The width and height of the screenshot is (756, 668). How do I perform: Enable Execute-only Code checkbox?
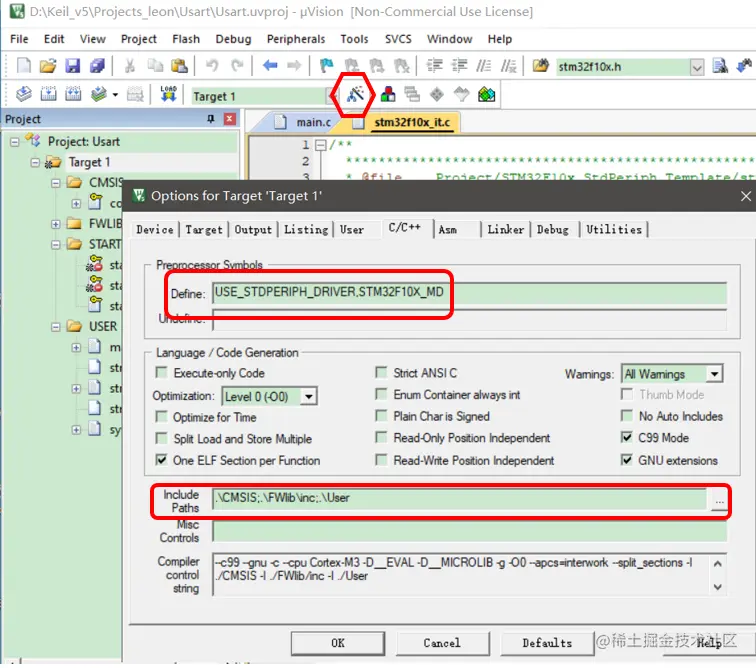click(x=162, y=372)
